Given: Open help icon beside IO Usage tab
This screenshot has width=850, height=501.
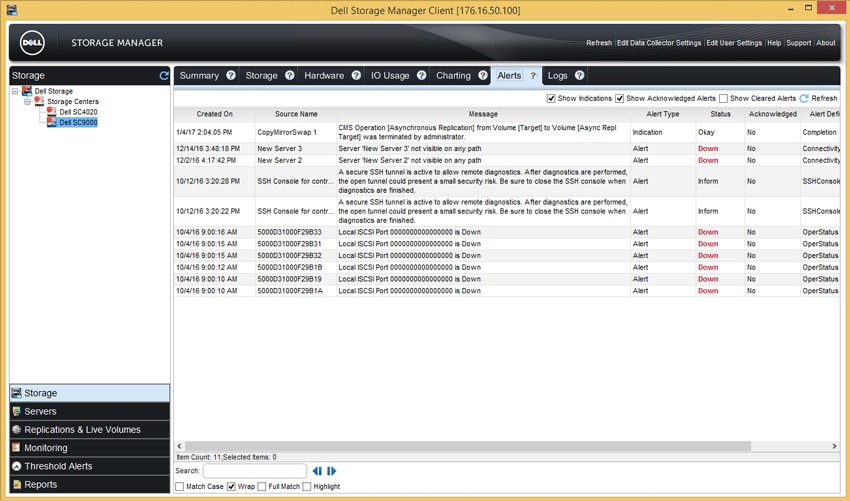Looking at the screenshot, I should 422,75.
